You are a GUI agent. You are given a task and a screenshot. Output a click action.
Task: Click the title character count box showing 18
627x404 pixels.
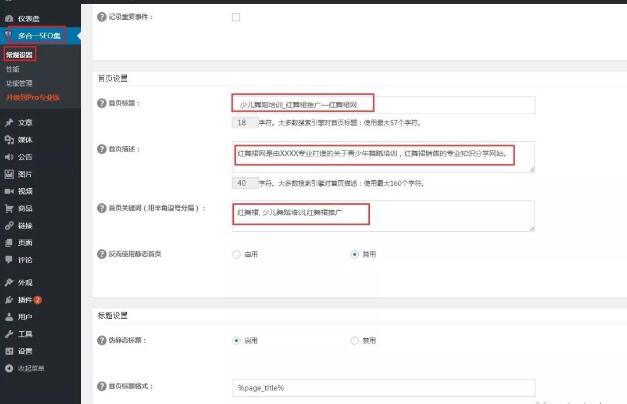(245, 122)
